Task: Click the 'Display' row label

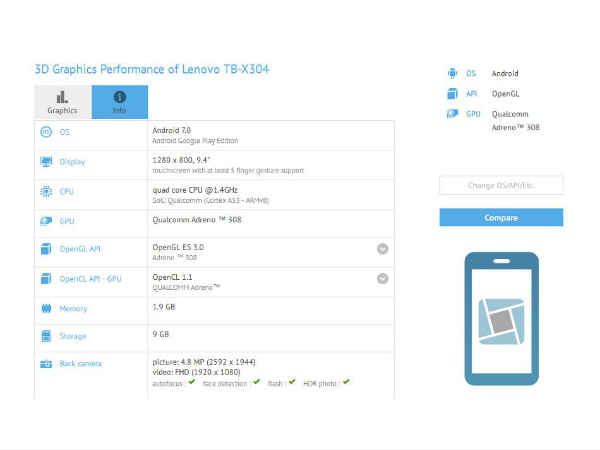Action: click(72, 162)
